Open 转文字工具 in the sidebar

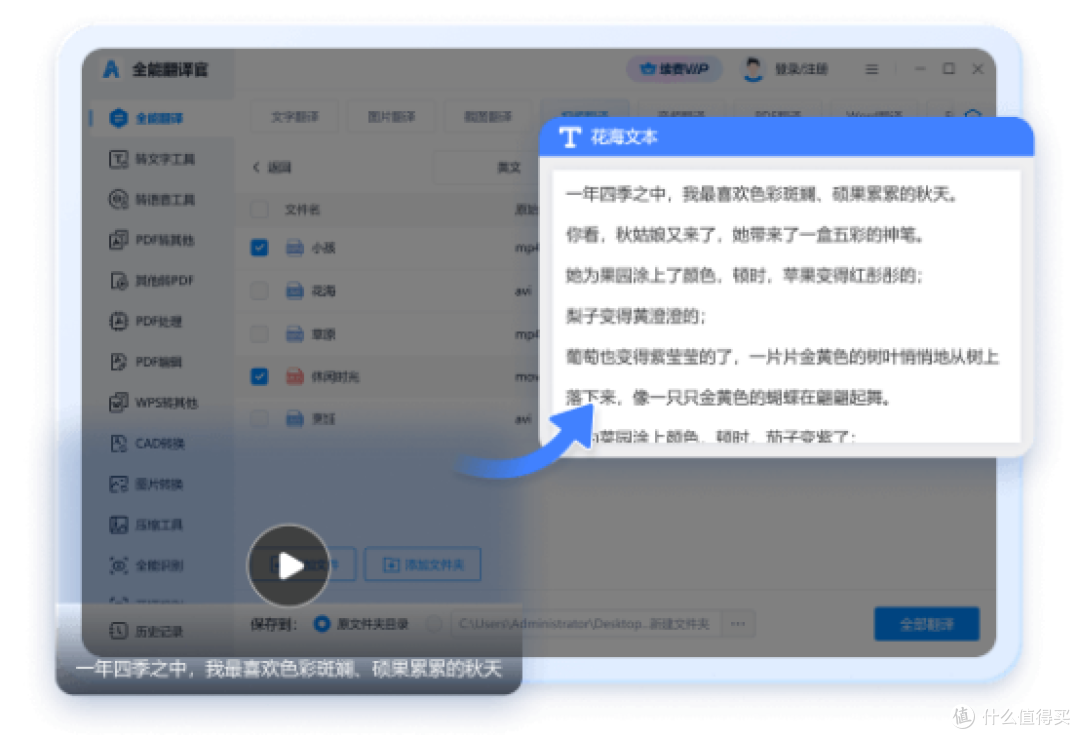click(152, 159)
